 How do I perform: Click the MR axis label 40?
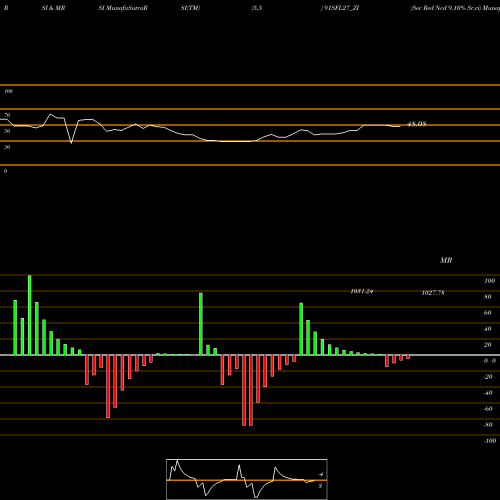[x=488, y=329]
